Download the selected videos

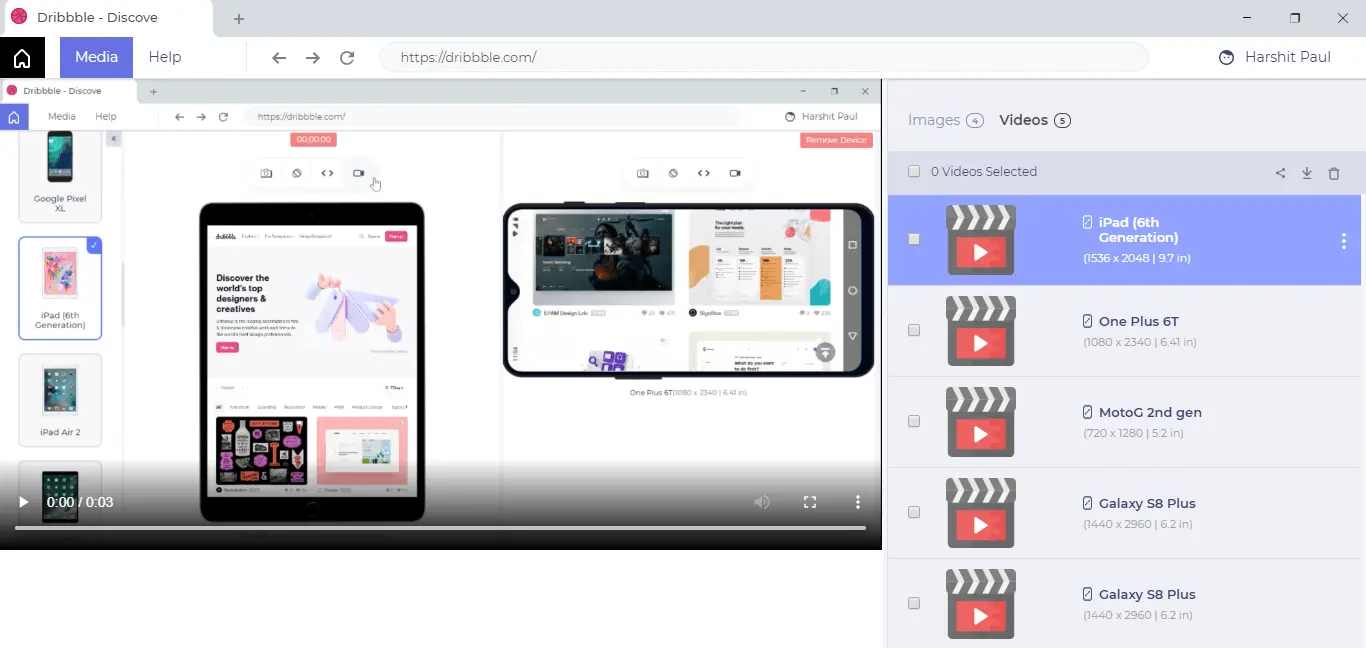tap(1307, 172)
